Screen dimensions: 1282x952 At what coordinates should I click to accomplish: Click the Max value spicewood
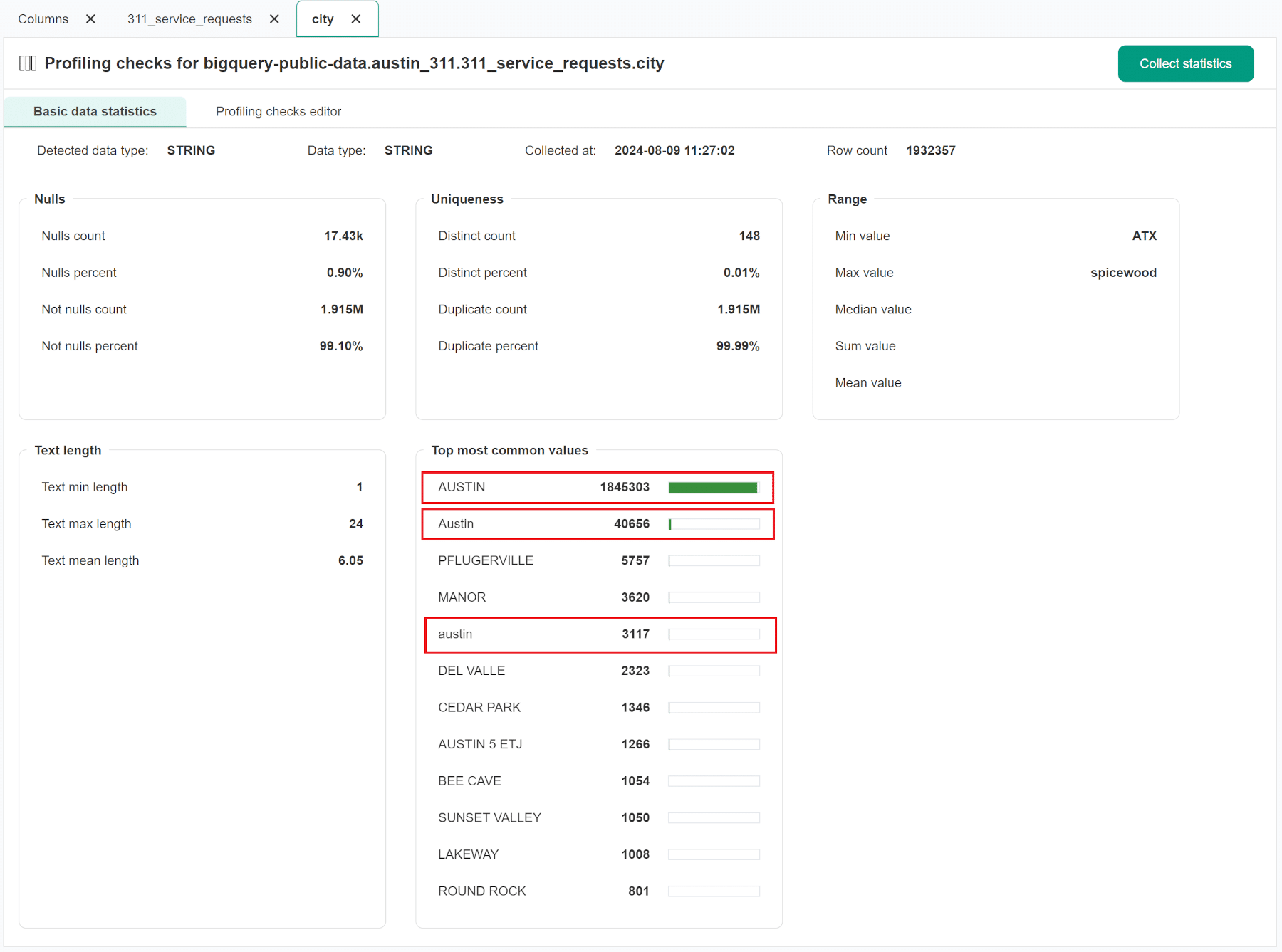[1123, 273]
